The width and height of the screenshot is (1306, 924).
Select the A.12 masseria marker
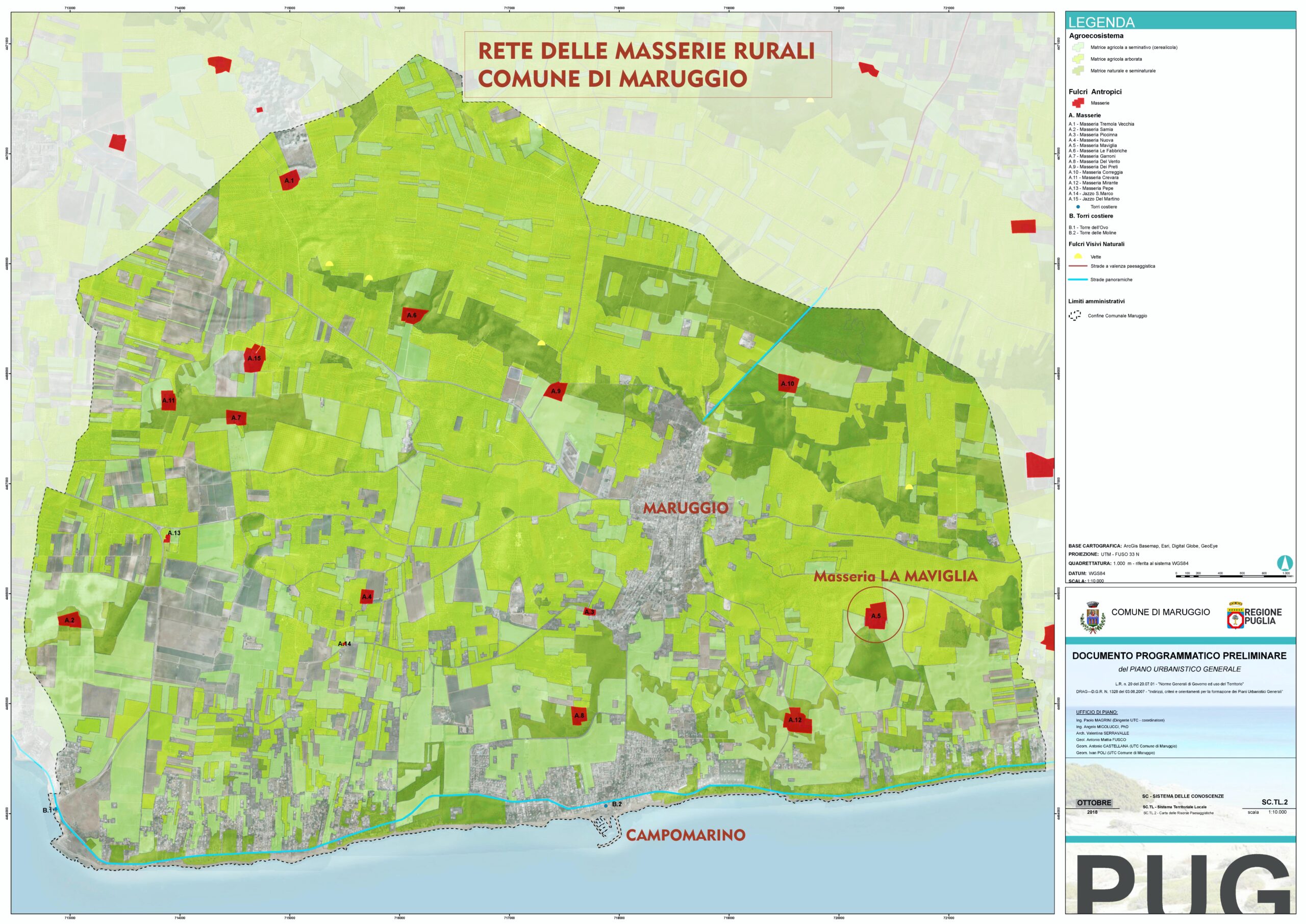pos(797,721)
